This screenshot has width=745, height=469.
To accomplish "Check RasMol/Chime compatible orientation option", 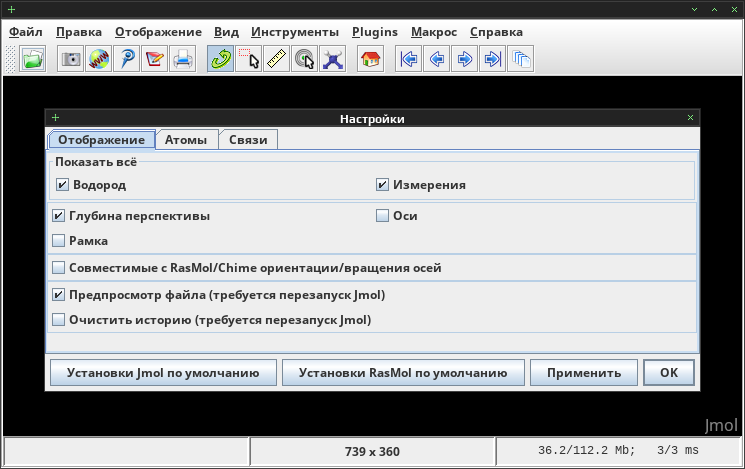I will point(58,268).
